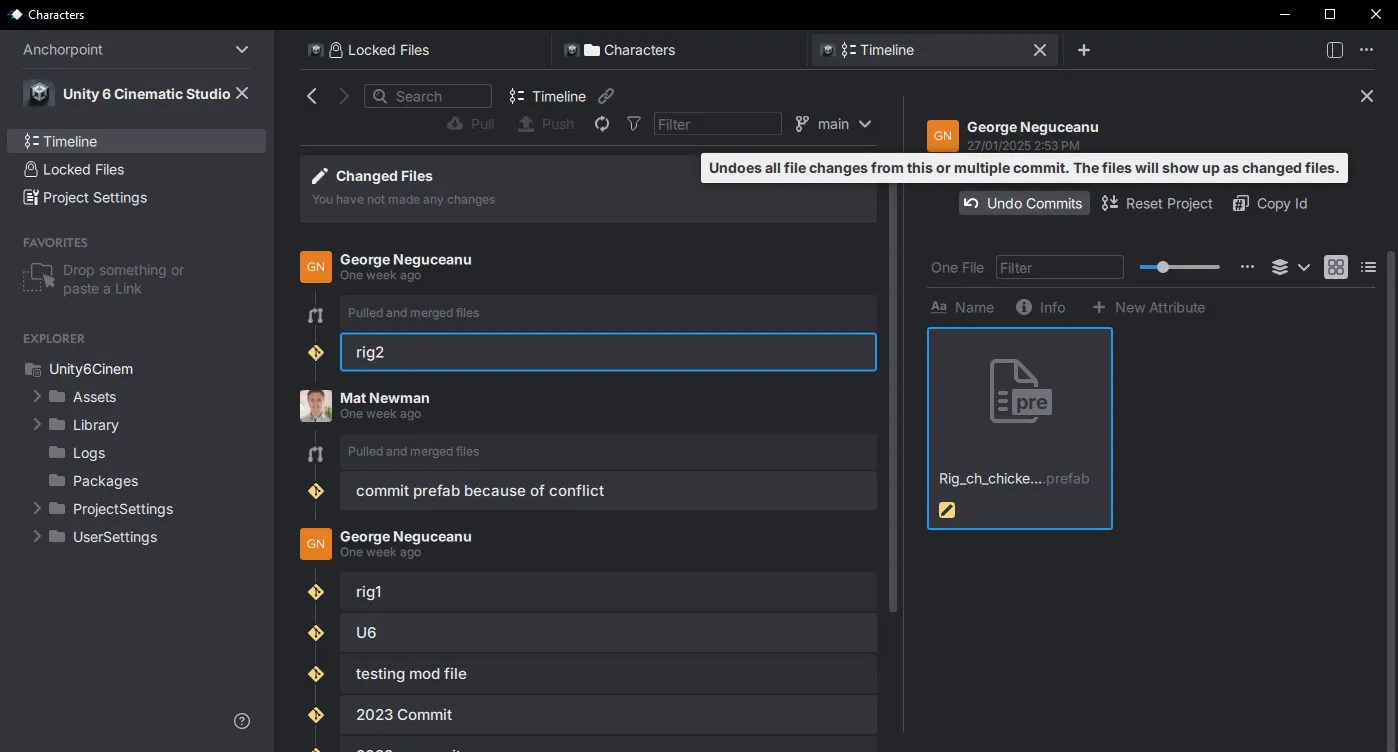The image size is (1398, 752).
Task: Click the refresh/sync icon in the timeline toolbar
Action: pos(601,123)
